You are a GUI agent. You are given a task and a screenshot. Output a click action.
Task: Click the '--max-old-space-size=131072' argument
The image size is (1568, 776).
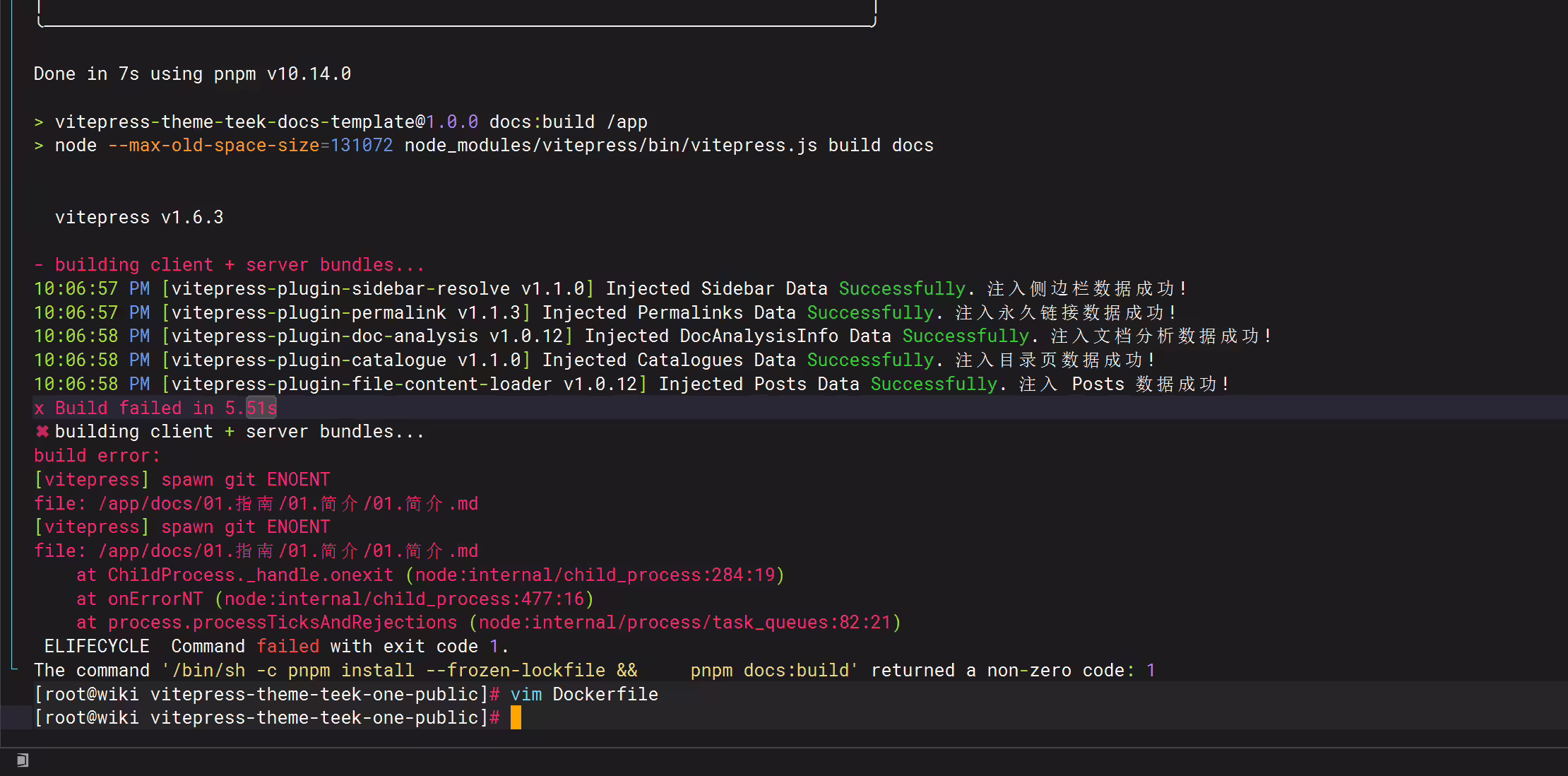click(250, 145)
